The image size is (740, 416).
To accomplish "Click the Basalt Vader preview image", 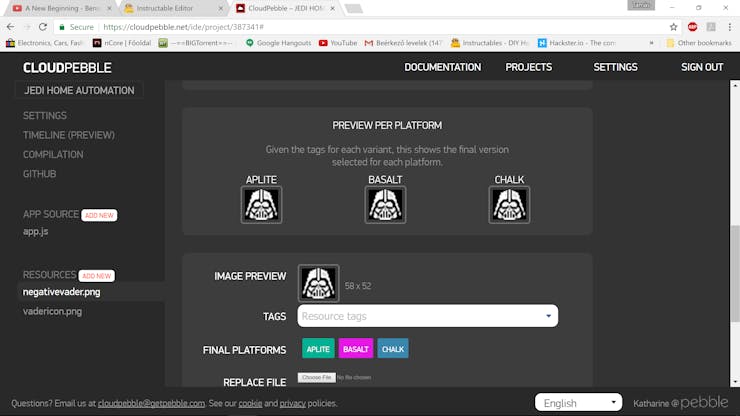I will [x=385, y=204].
